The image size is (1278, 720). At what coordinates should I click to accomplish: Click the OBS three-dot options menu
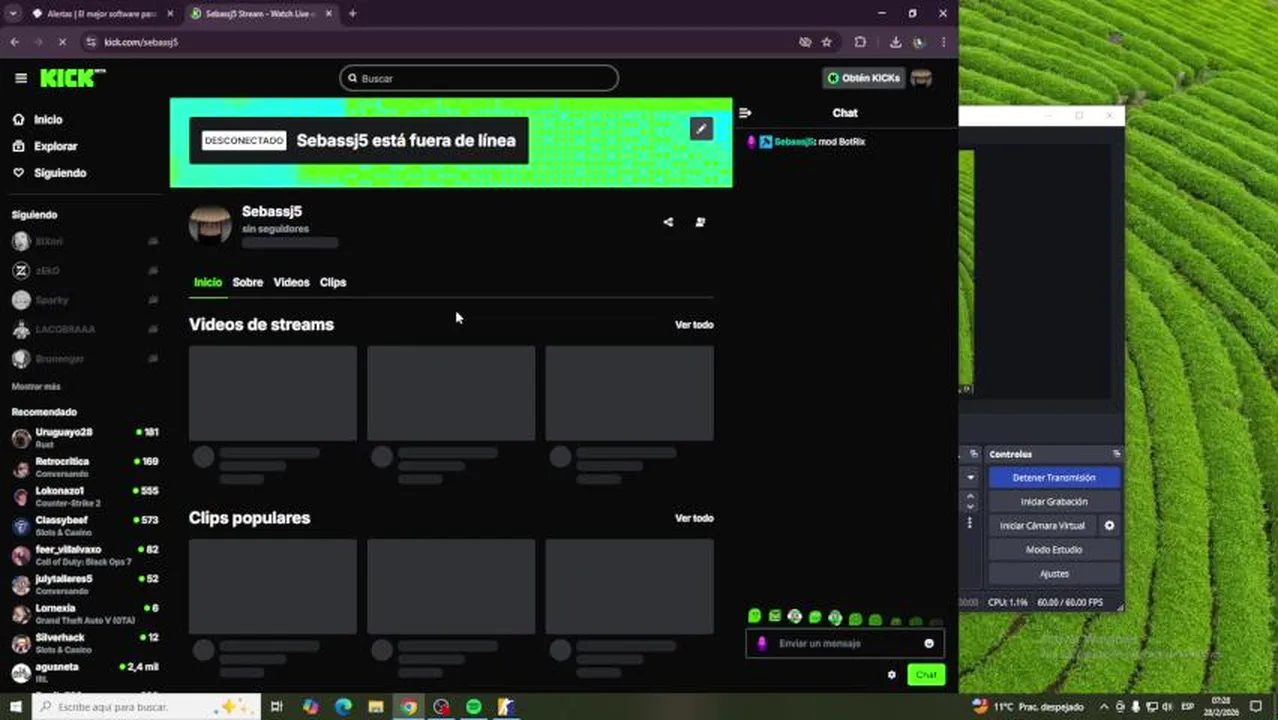click(x=969, y=523)
